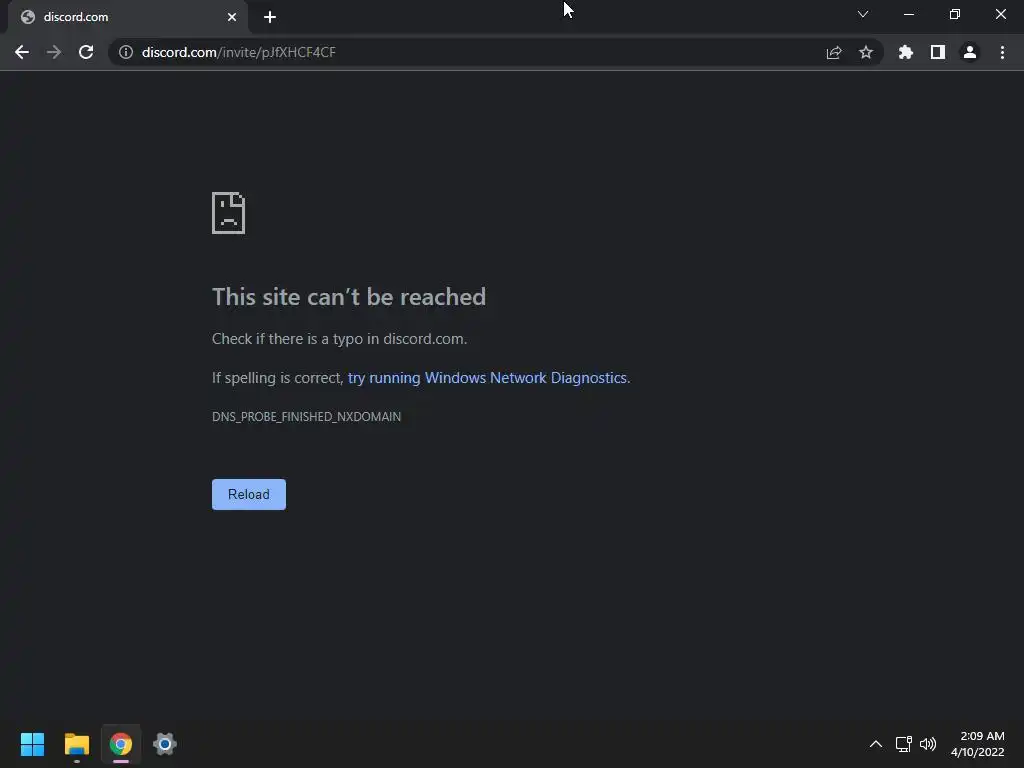The height and width of the screenshot is (768, 1024).
Task: View site information icon in address bar
Action: click(126, 52)
